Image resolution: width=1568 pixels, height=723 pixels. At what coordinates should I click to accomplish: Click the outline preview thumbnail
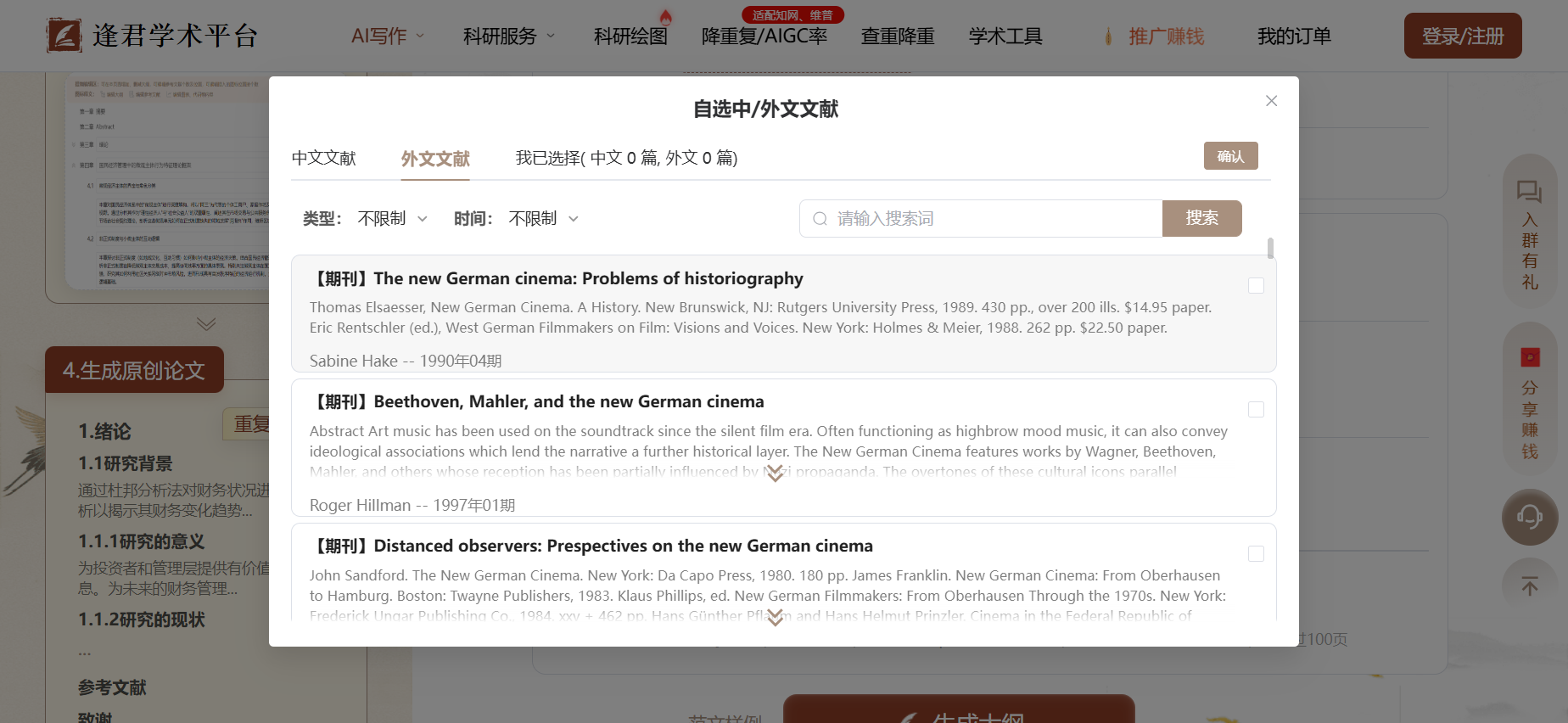click(x=167, y=181)
